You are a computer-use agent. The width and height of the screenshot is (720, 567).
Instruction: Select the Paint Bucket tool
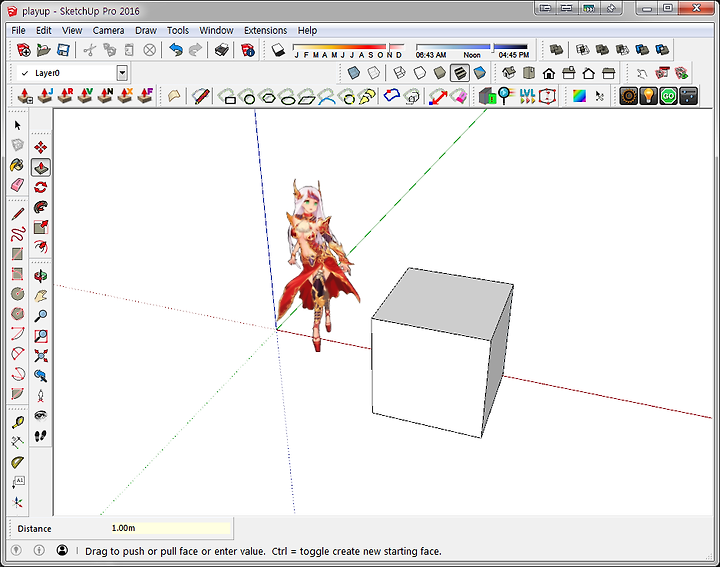17,165
